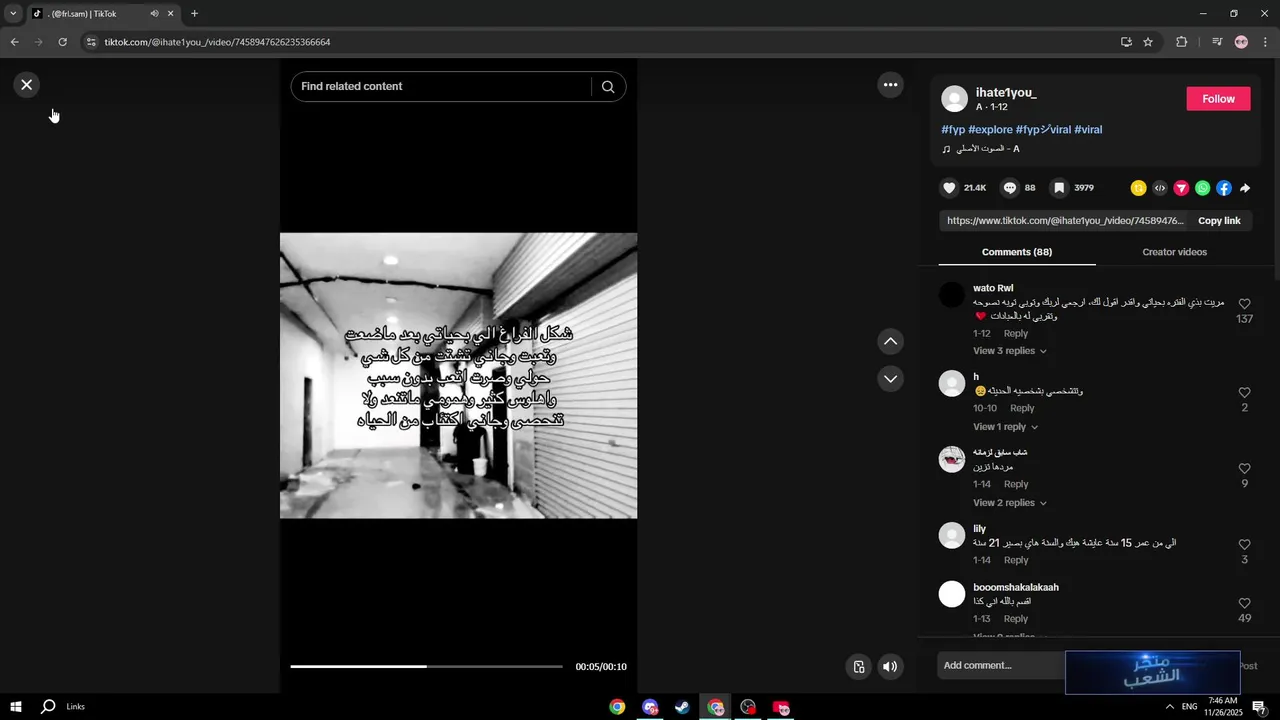
Task: Open ihate1you_ profile name
Action: [x=1006, y=93]
